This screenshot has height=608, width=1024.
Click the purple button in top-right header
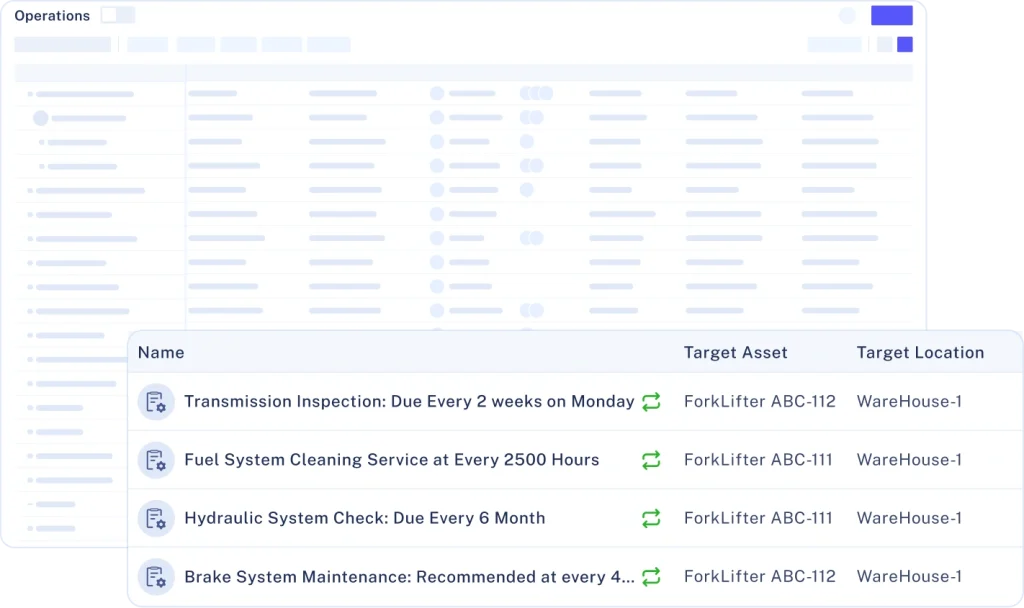[x=891, y=16]
